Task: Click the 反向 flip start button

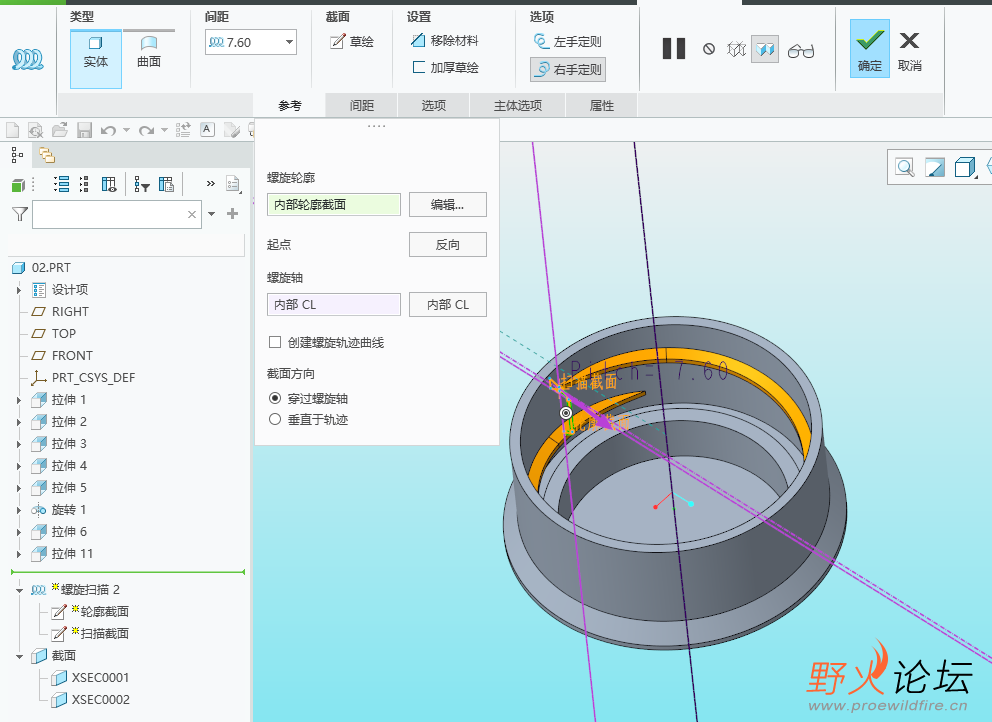Action: pyautogui.click(x=447, y=245)
